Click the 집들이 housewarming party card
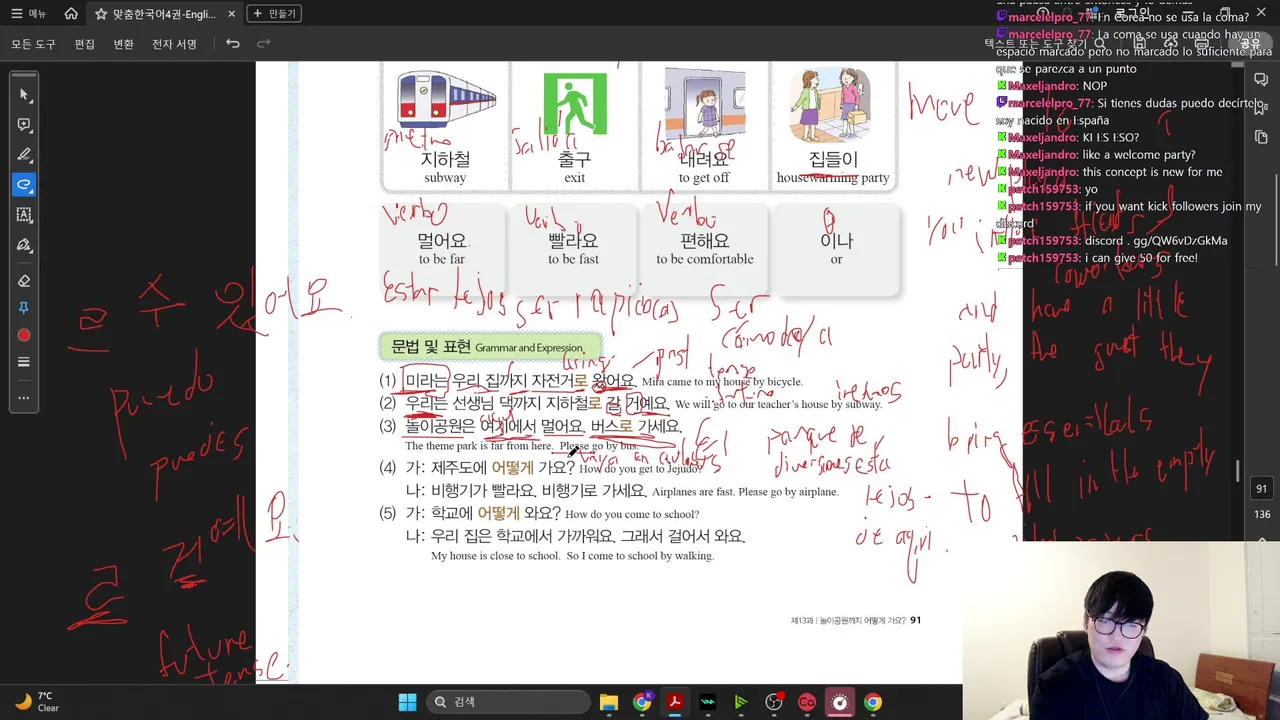 tap(833, 126)
